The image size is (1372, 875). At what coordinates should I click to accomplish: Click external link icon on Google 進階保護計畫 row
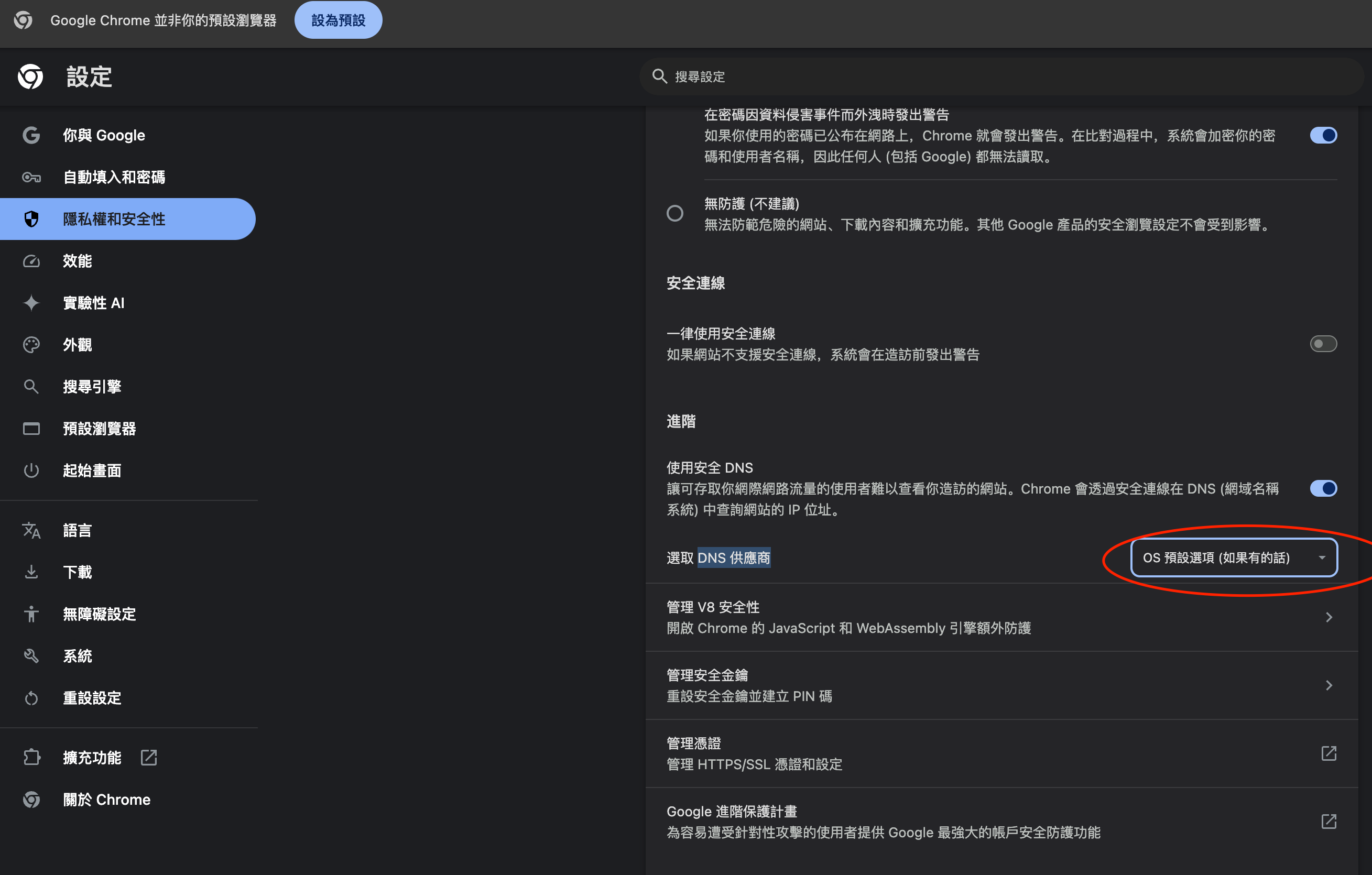click(1329, 822)
